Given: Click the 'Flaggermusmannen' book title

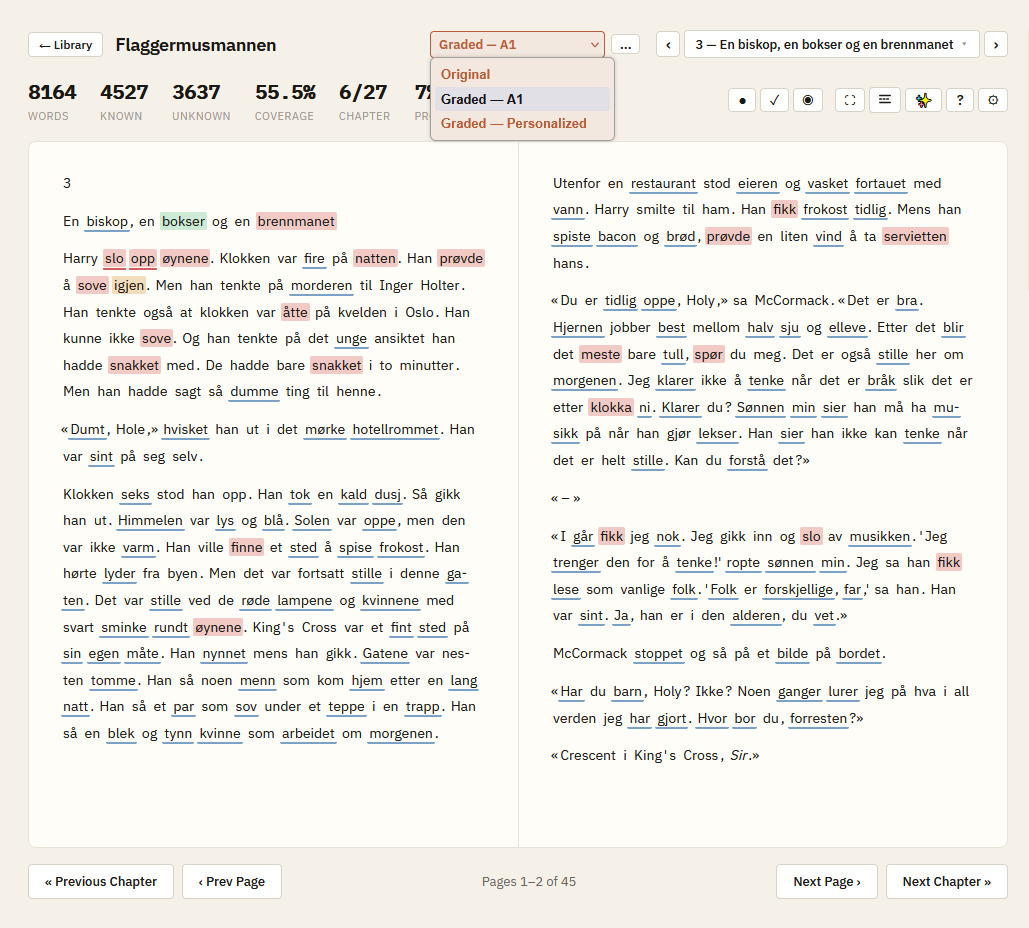Looking at the screenshot, I should coord(196,45).
